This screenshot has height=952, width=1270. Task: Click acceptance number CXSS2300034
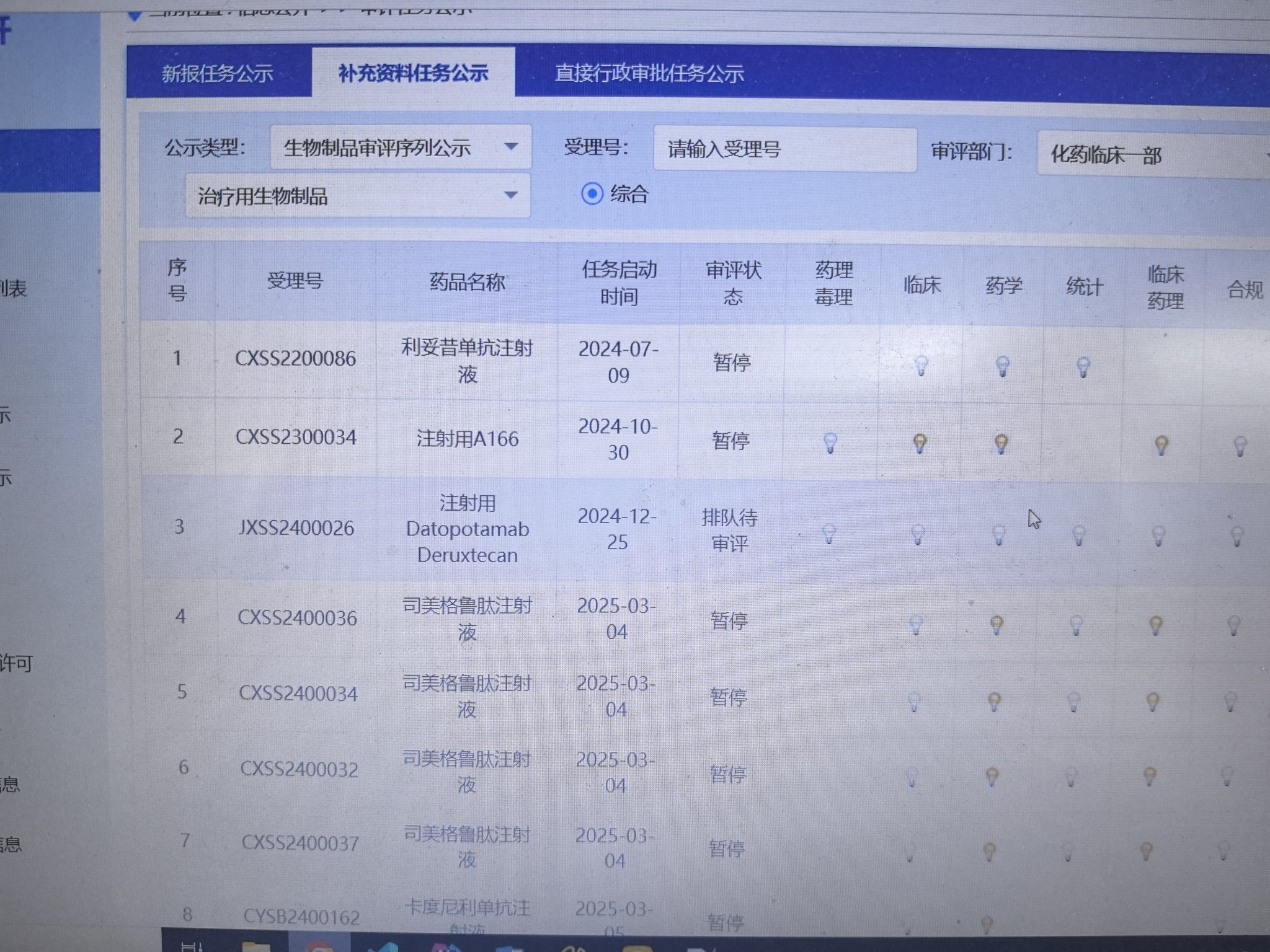296,437
